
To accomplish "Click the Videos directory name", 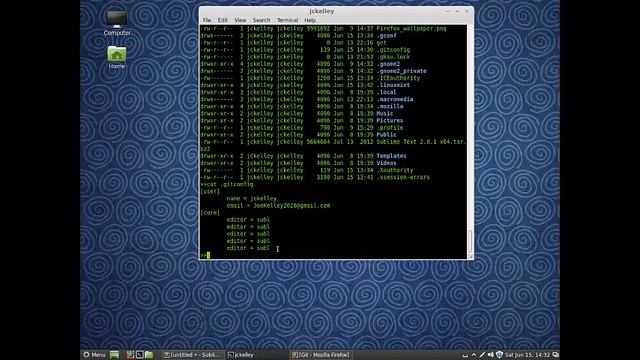I will [x=387, y=163].
